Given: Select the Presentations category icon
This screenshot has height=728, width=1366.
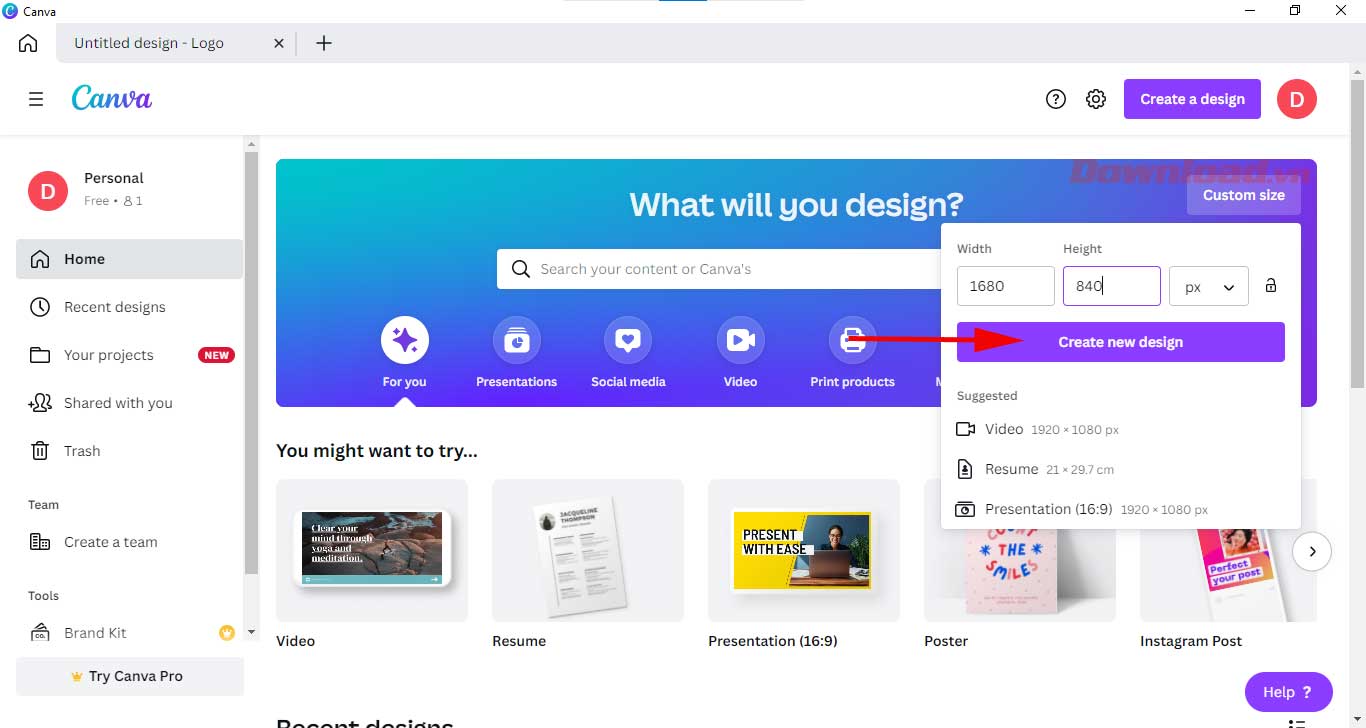Looking at the screenshot, I should pyautogui.click(x=517, y=341).
